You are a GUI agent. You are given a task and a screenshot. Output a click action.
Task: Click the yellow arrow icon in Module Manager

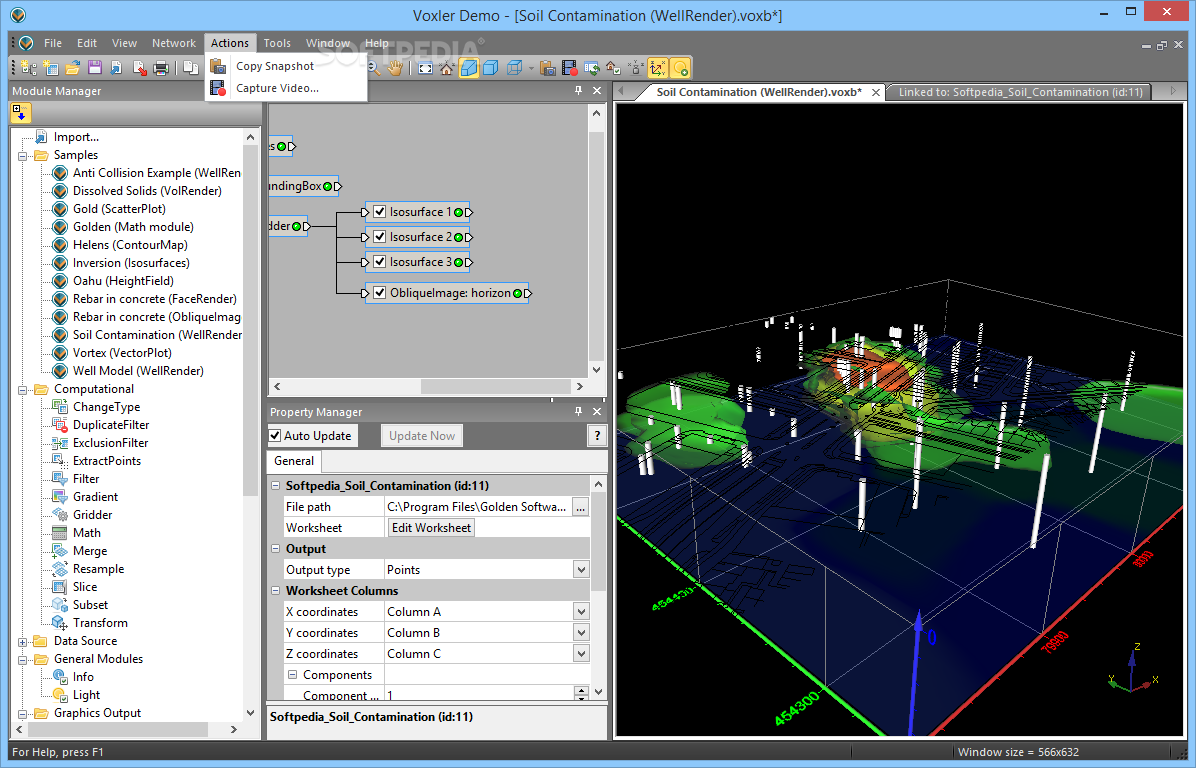point(20,114)
